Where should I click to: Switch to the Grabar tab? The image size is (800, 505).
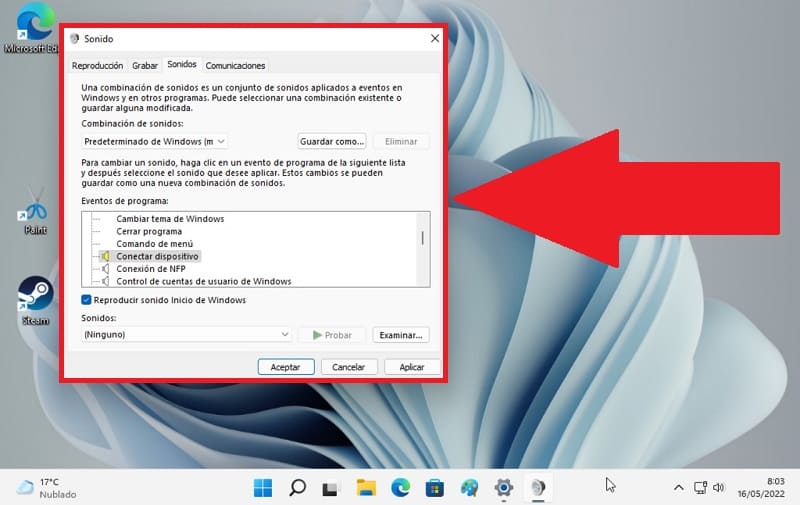click(145, 65)
